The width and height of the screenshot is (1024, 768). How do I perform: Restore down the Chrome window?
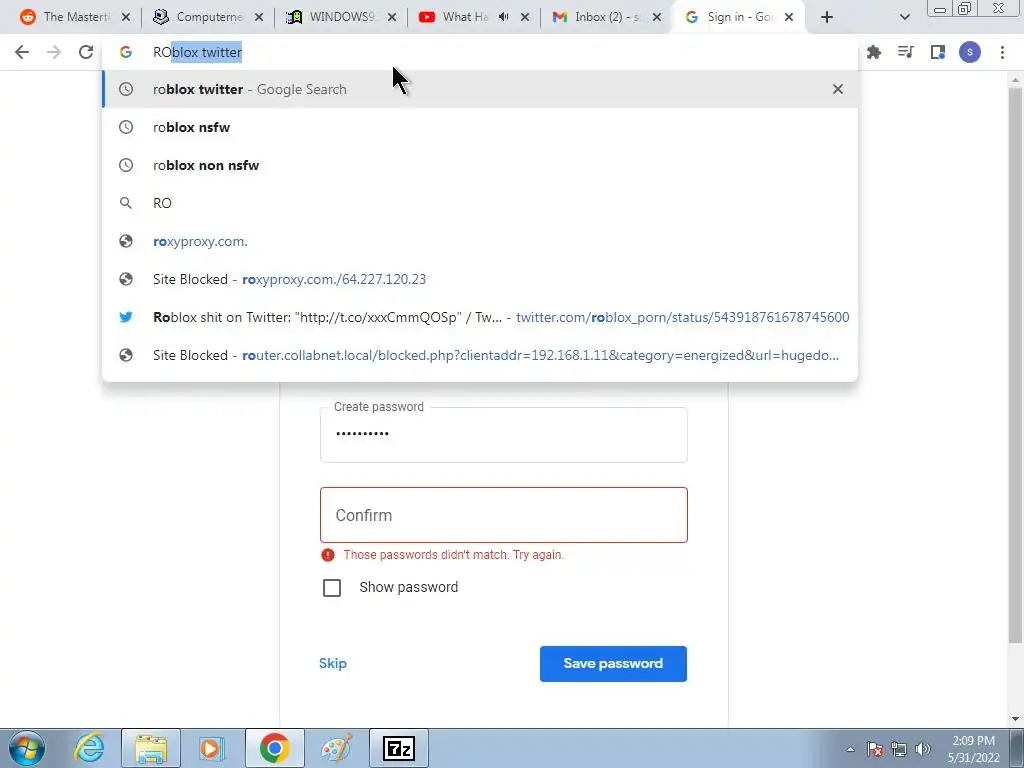coord(965,9)
